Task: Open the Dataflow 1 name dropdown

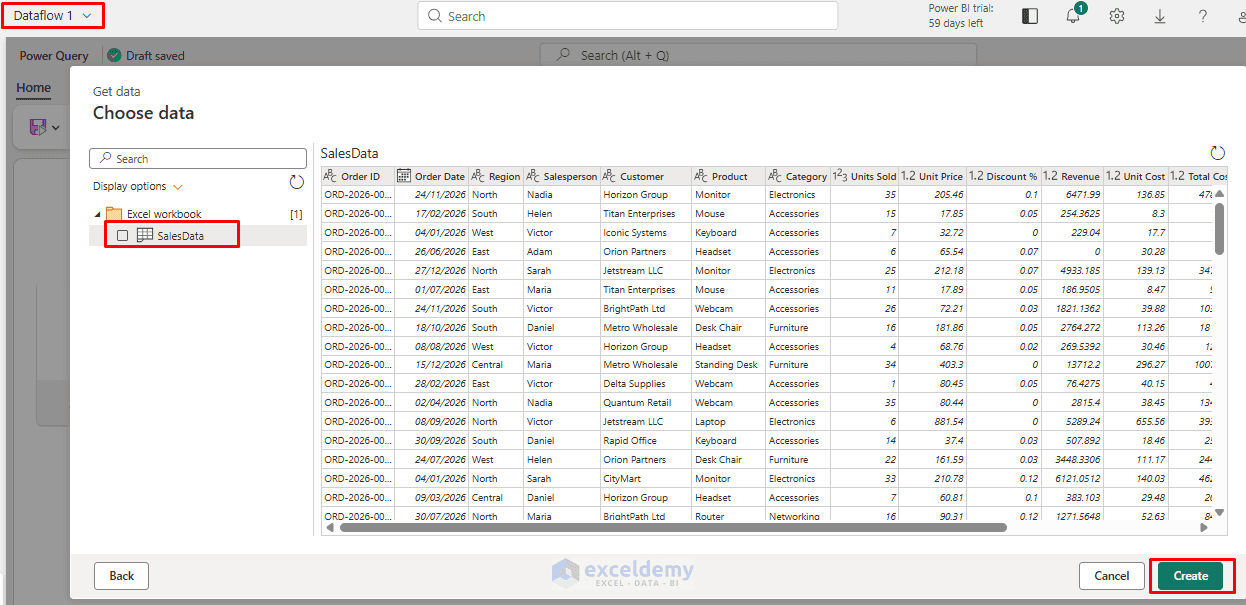Action: tap(53, 16)
